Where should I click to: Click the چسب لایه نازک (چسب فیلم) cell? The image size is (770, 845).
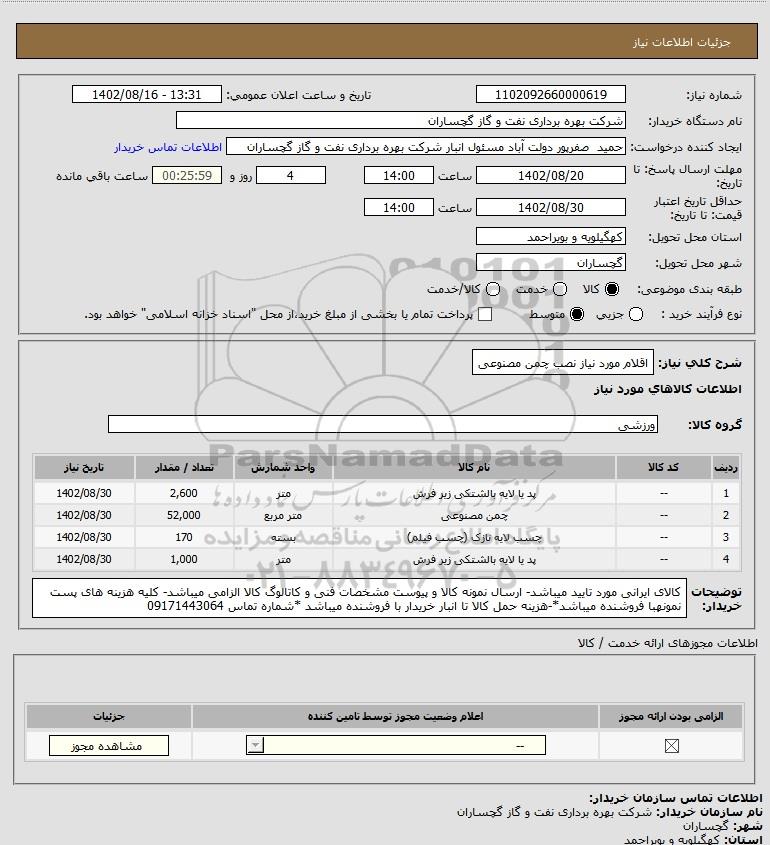click(474, 537)
